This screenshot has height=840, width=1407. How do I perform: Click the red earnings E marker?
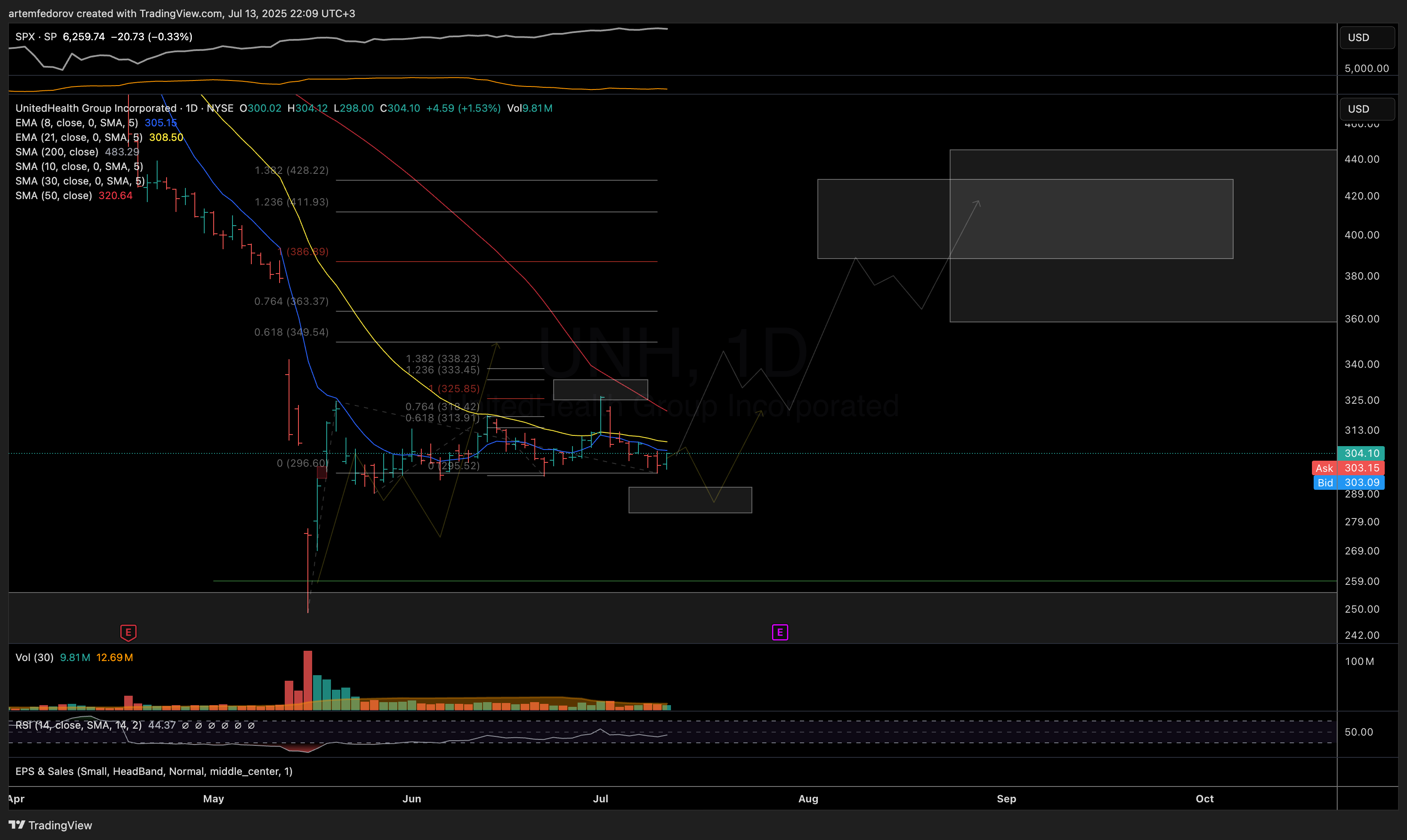click(x=128, y=632)
